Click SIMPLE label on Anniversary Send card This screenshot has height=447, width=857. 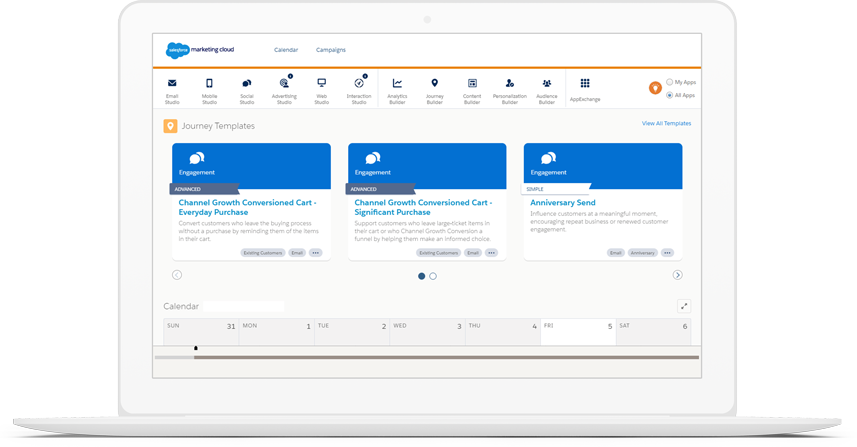tap(556, 189)
